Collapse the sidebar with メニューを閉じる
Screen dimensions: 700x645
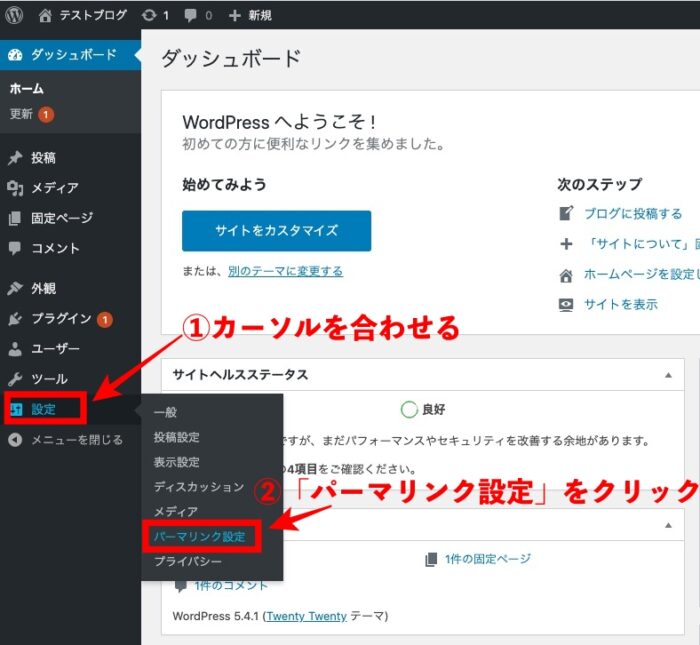[x=65, y=440]
